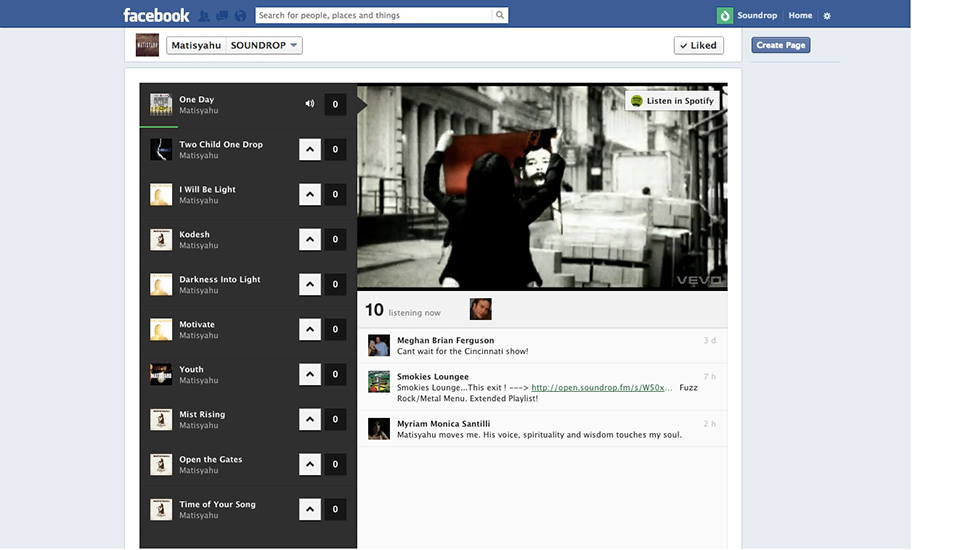
Task: Select Darkness Into Light song title
Action: (x=219, y=279)
